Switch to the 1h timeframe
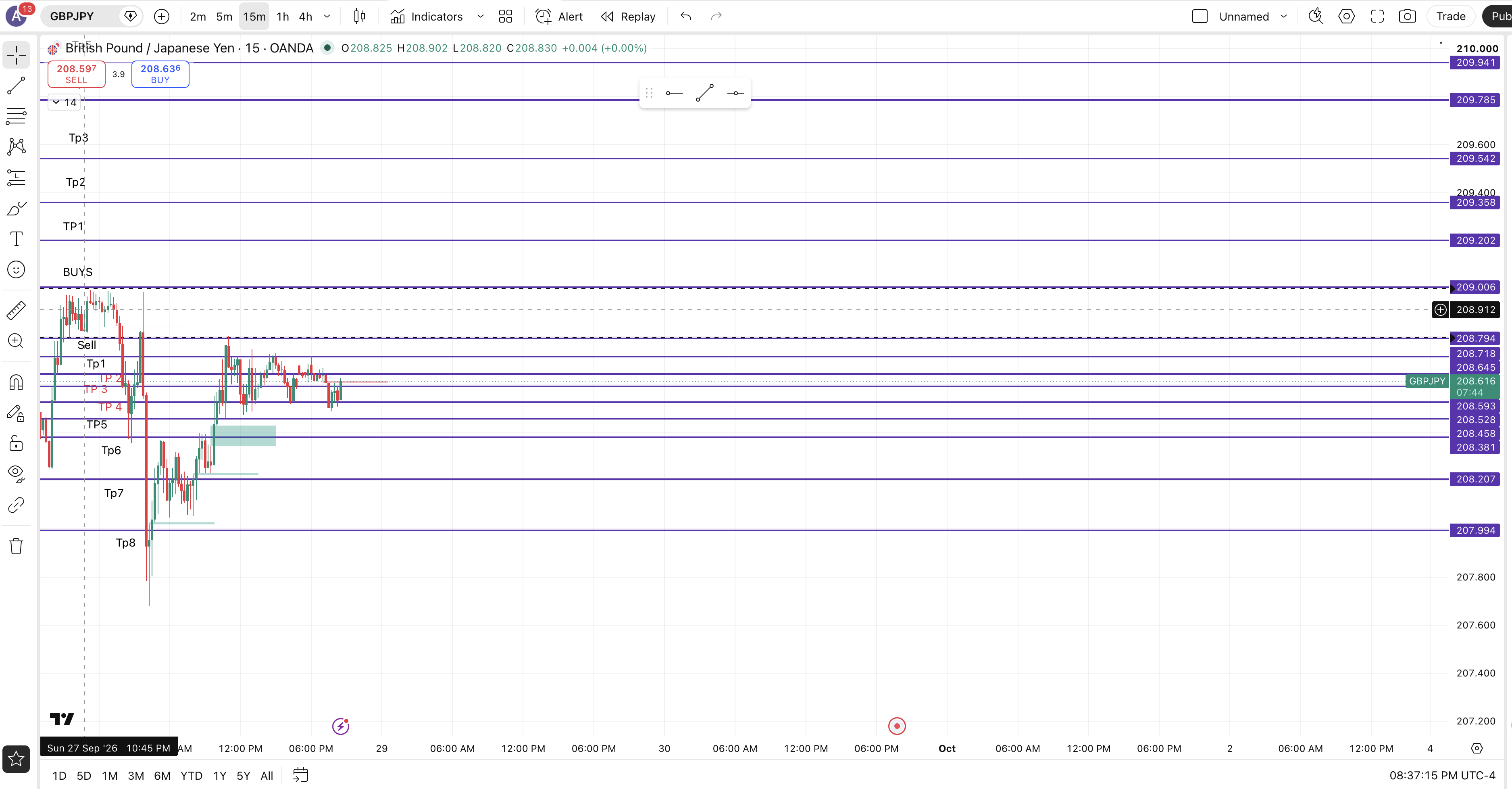The width and height of the screenshot is (1512, 789). point(283,17)
